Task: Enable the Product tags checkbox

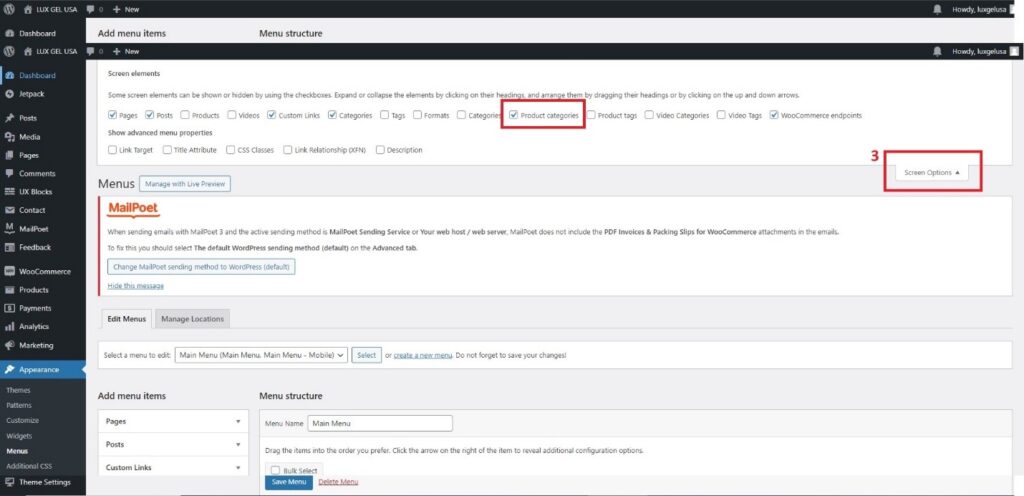Action: tap(591, 115)
